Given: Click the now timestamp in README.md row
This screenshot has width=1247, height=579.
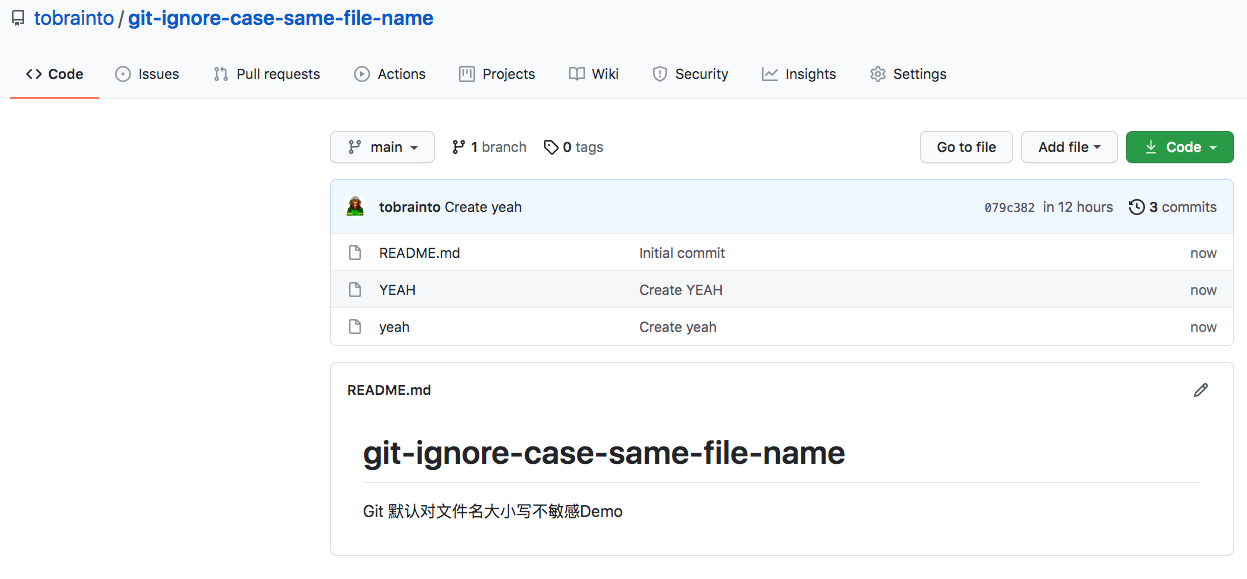Looking at the screenshot, I should [1203, 253].
